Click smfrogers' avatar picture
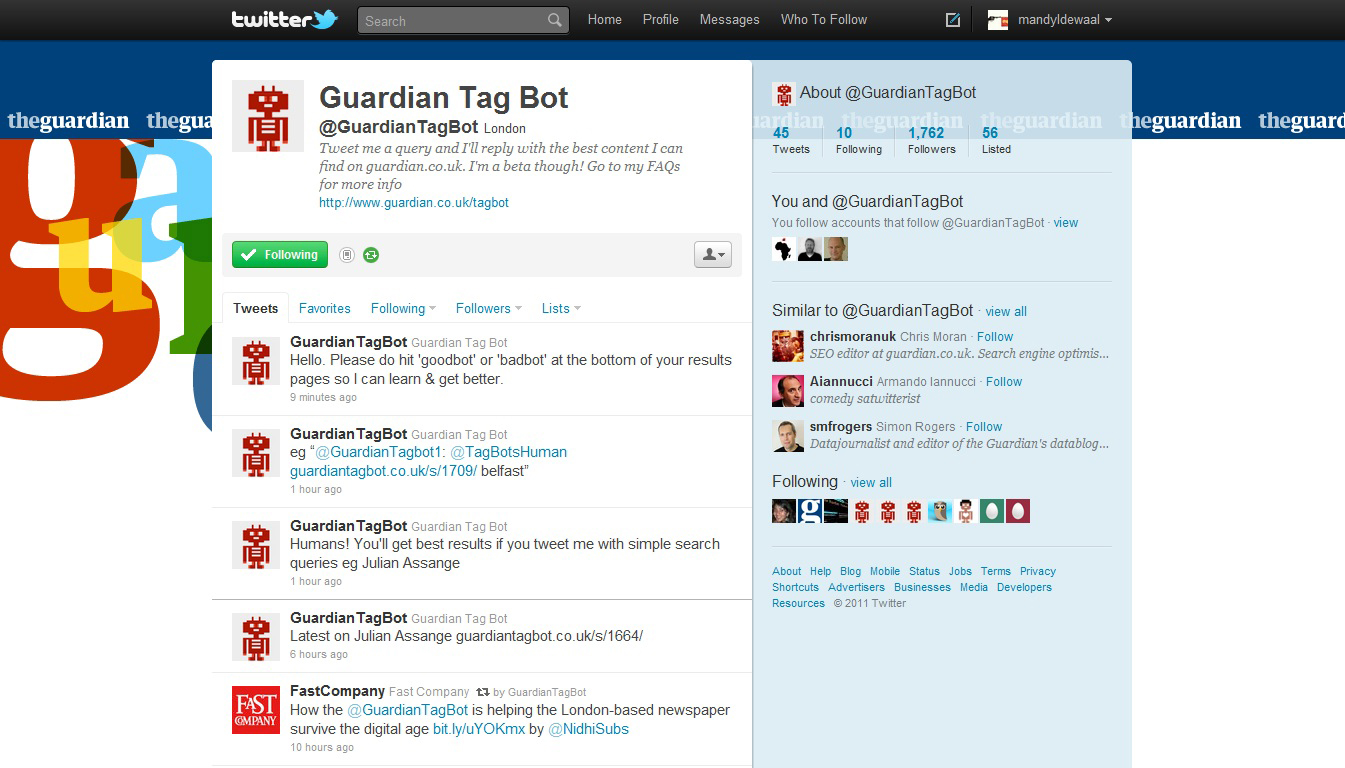Viewport: 1345px width, 768px height. point(788,436)
